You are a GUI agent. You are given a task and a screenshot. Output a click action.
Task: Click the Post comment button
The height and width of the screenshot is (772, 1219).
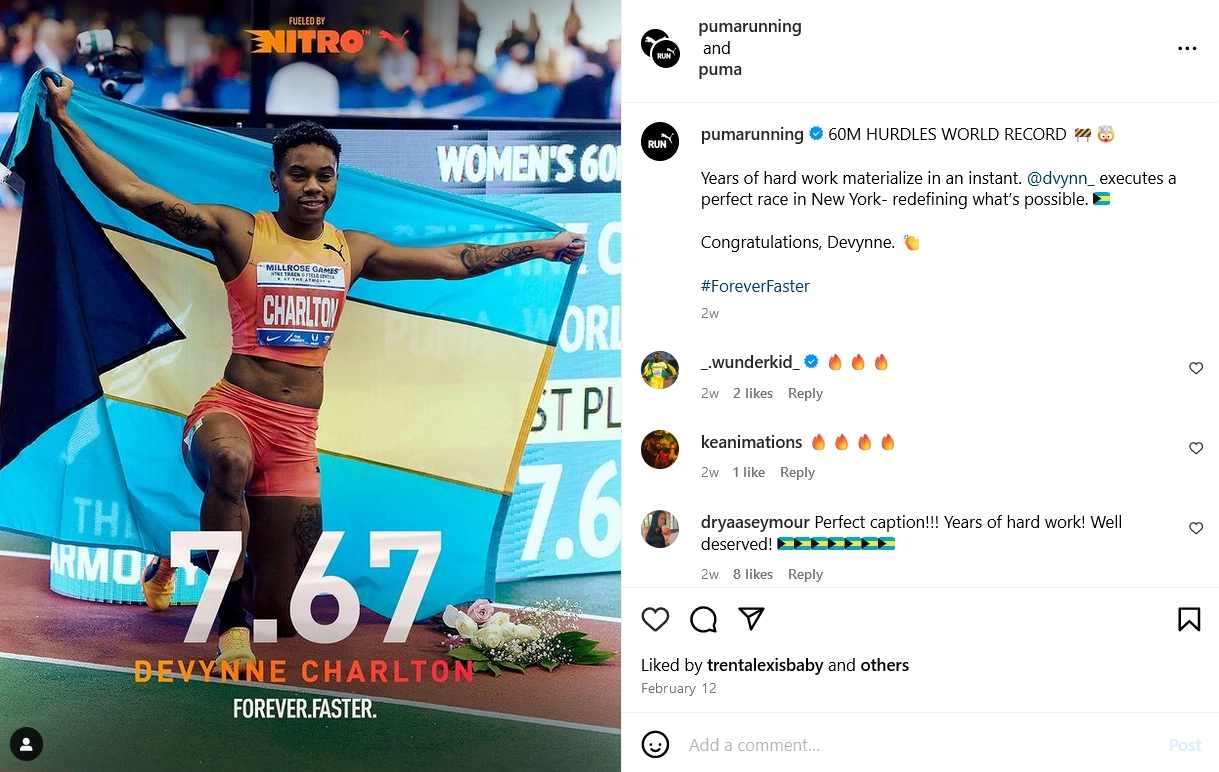point(1185,745)
